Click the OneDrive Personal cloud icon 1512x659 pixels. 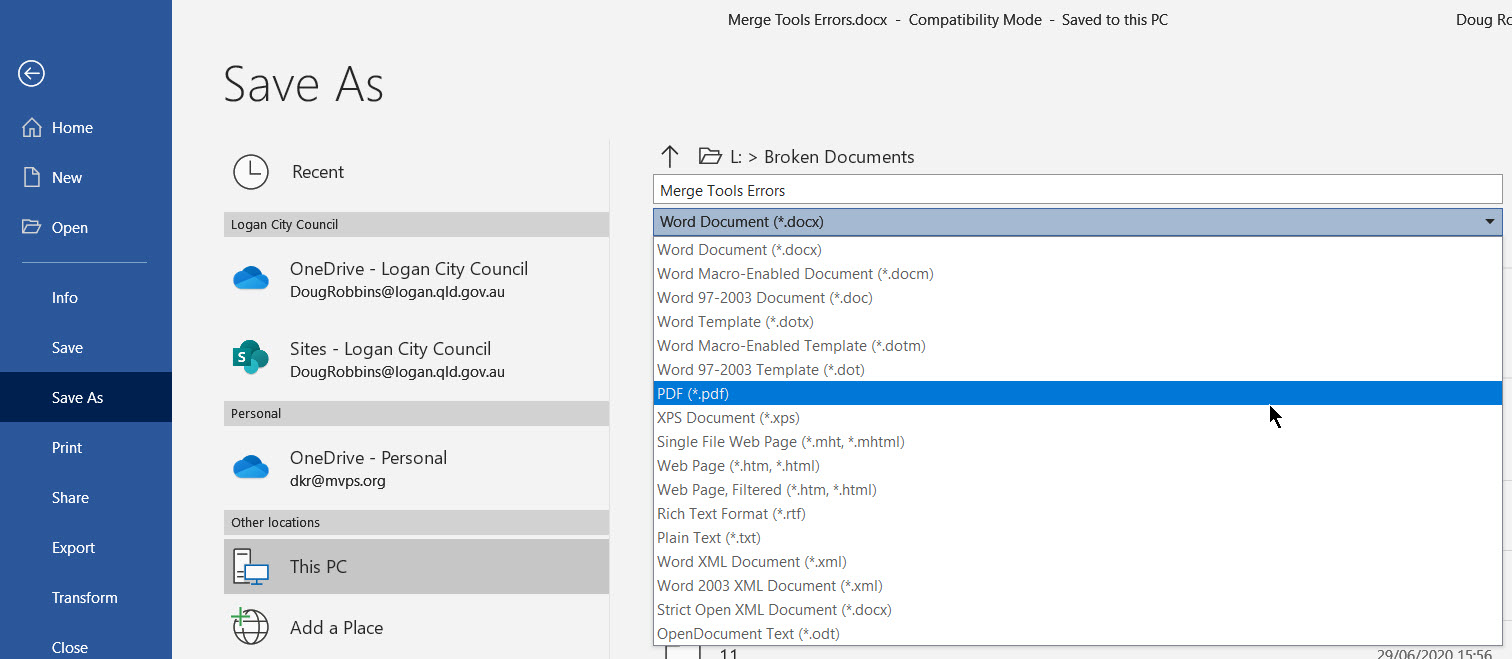pos(250,467)
